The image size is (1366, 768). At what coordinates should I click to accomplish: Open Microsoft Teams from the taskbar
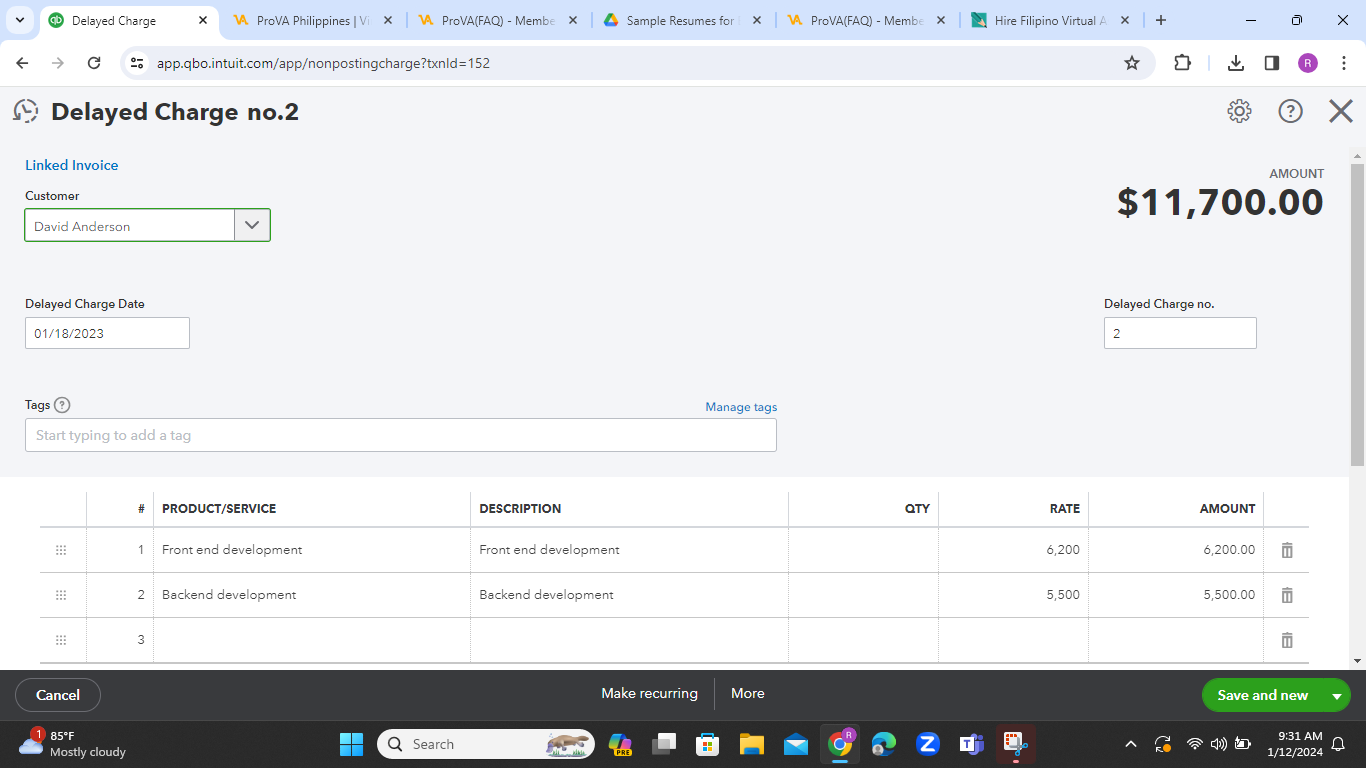pyautogui.click(x=971, y=744)
